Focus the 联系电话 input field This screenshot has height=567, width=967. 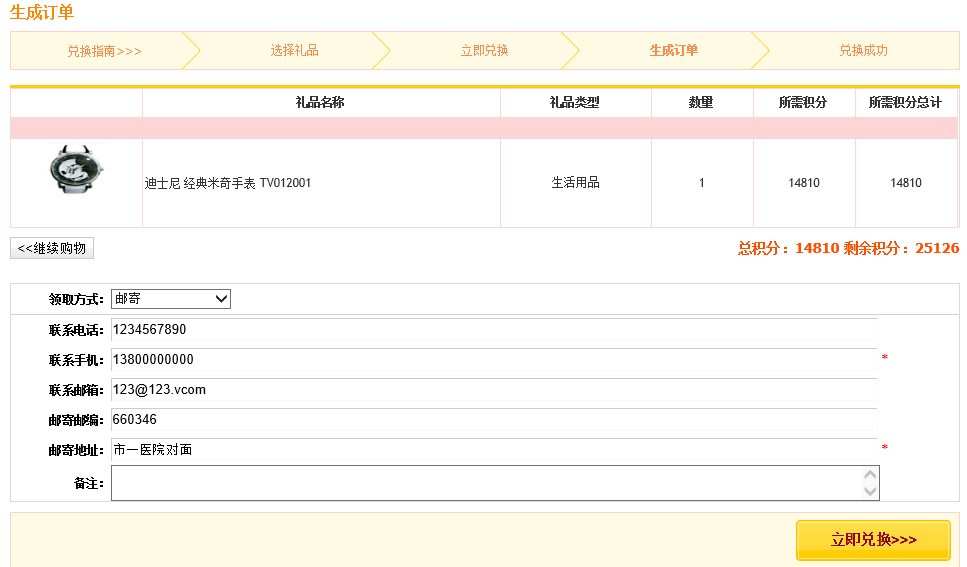(x=493, y=330)
